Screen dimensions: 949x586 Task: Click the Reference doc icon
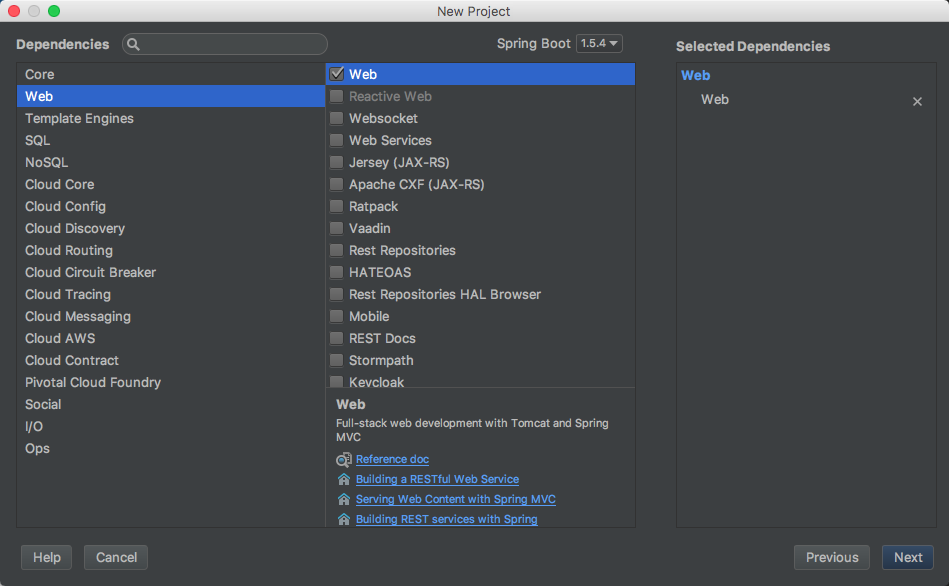coord(344,460)
